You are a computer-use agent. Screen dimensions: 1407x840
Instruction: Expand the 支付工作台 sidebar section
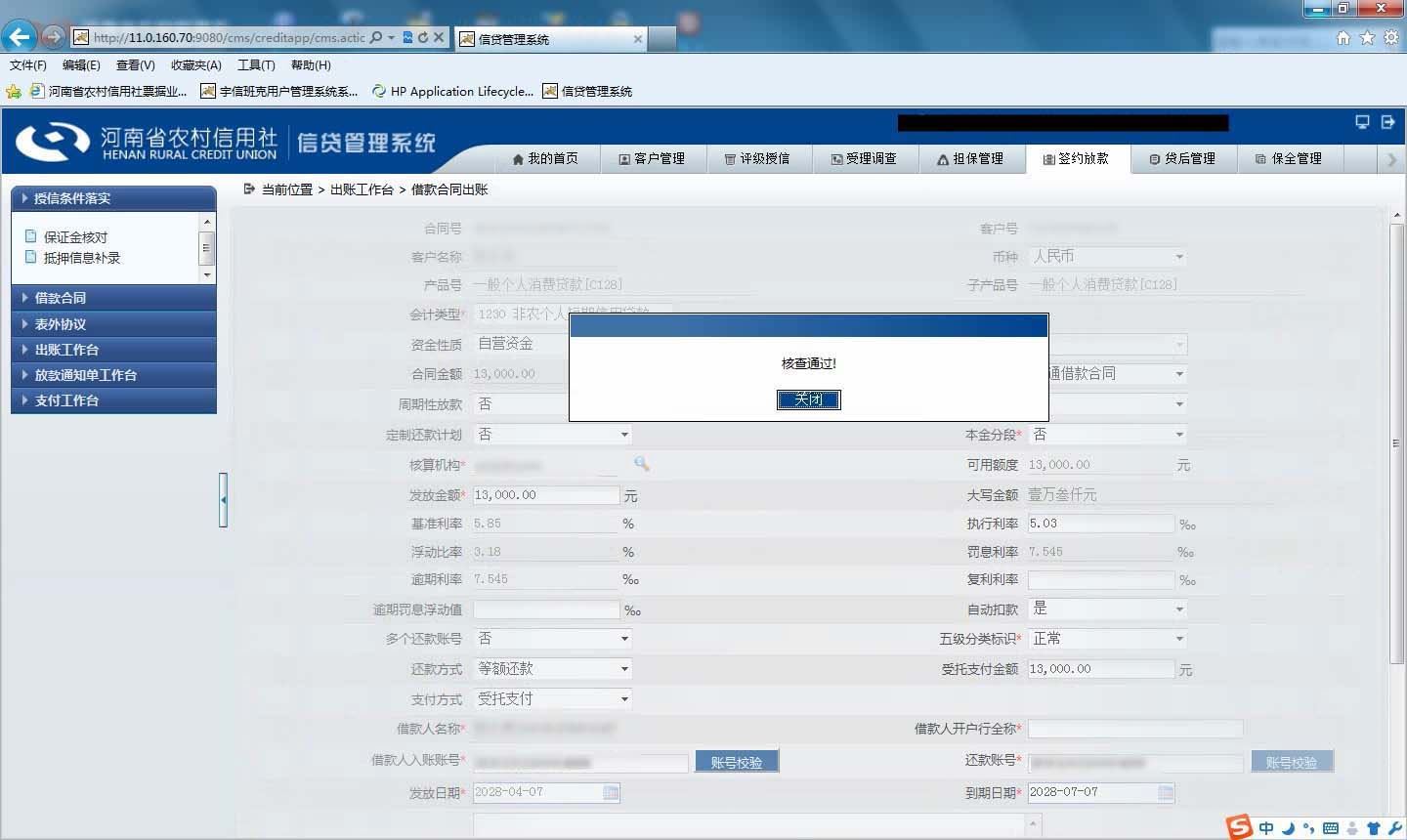coord(113,400)
